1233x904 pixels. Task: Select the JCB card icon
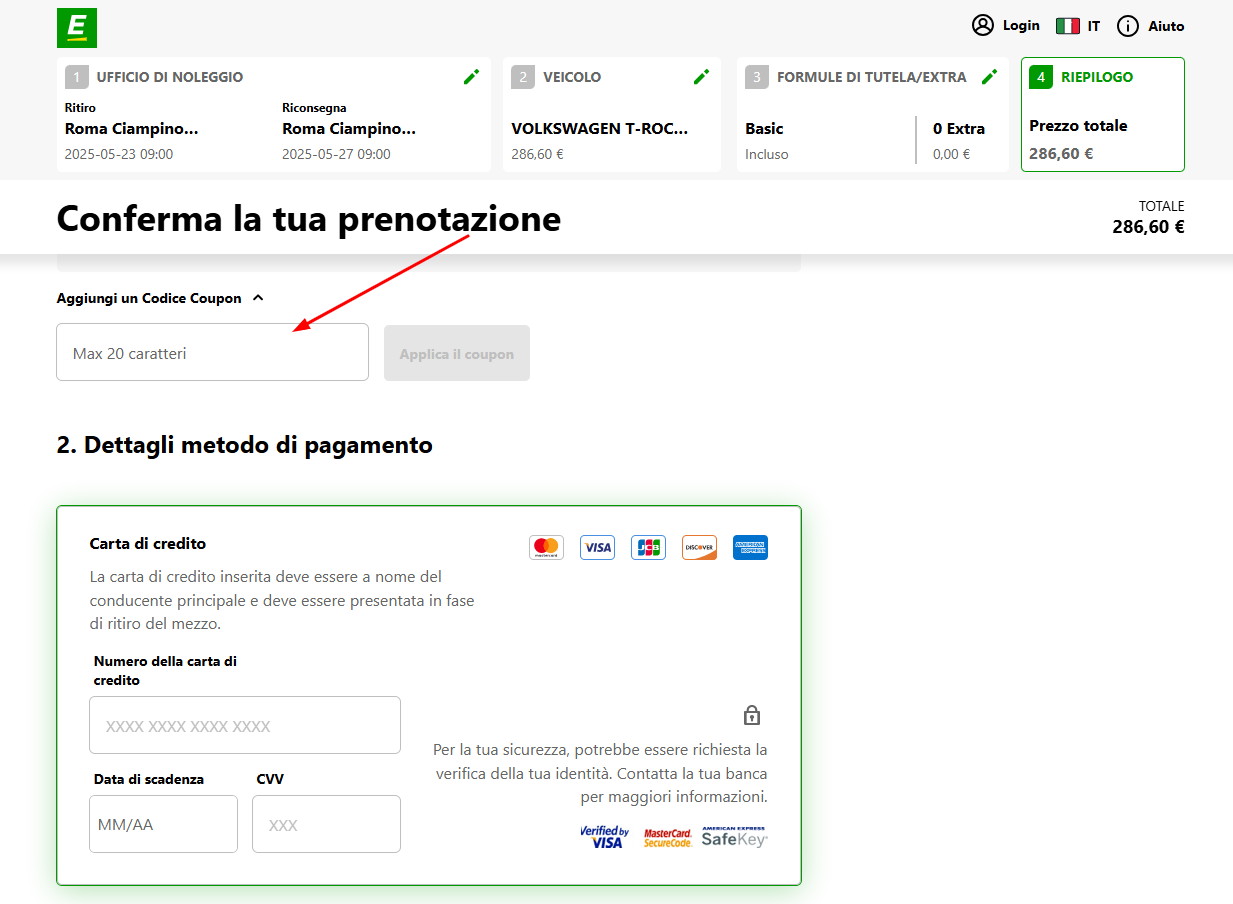pos(648,547)
